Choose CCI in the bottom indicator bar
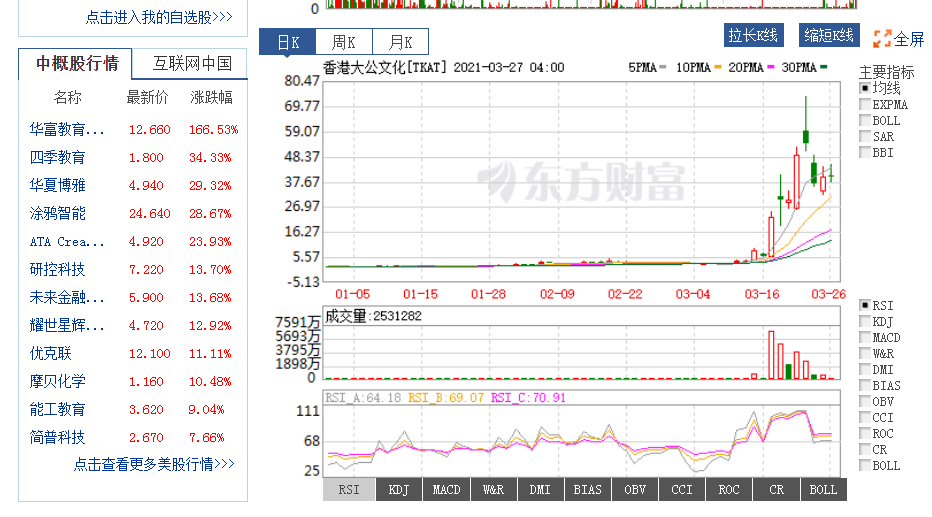932x517 pixels. [x=682, y=490]
